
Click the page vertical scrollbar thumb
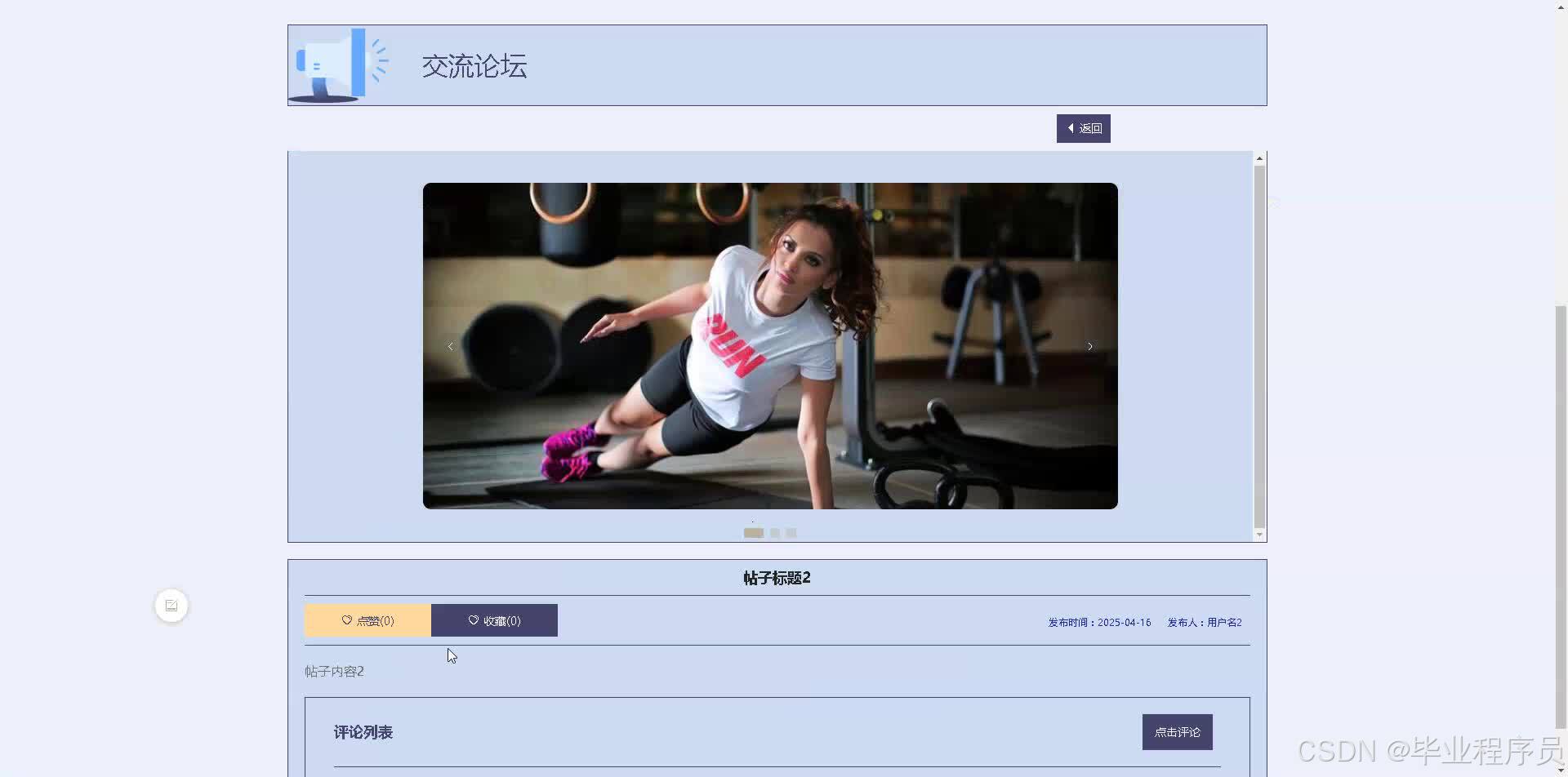pos(1561,516)
